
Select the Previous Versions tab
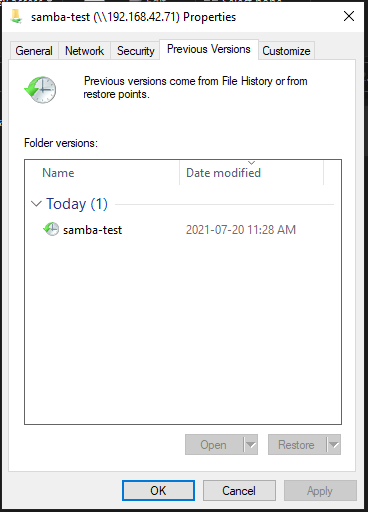tap(209, 49)
